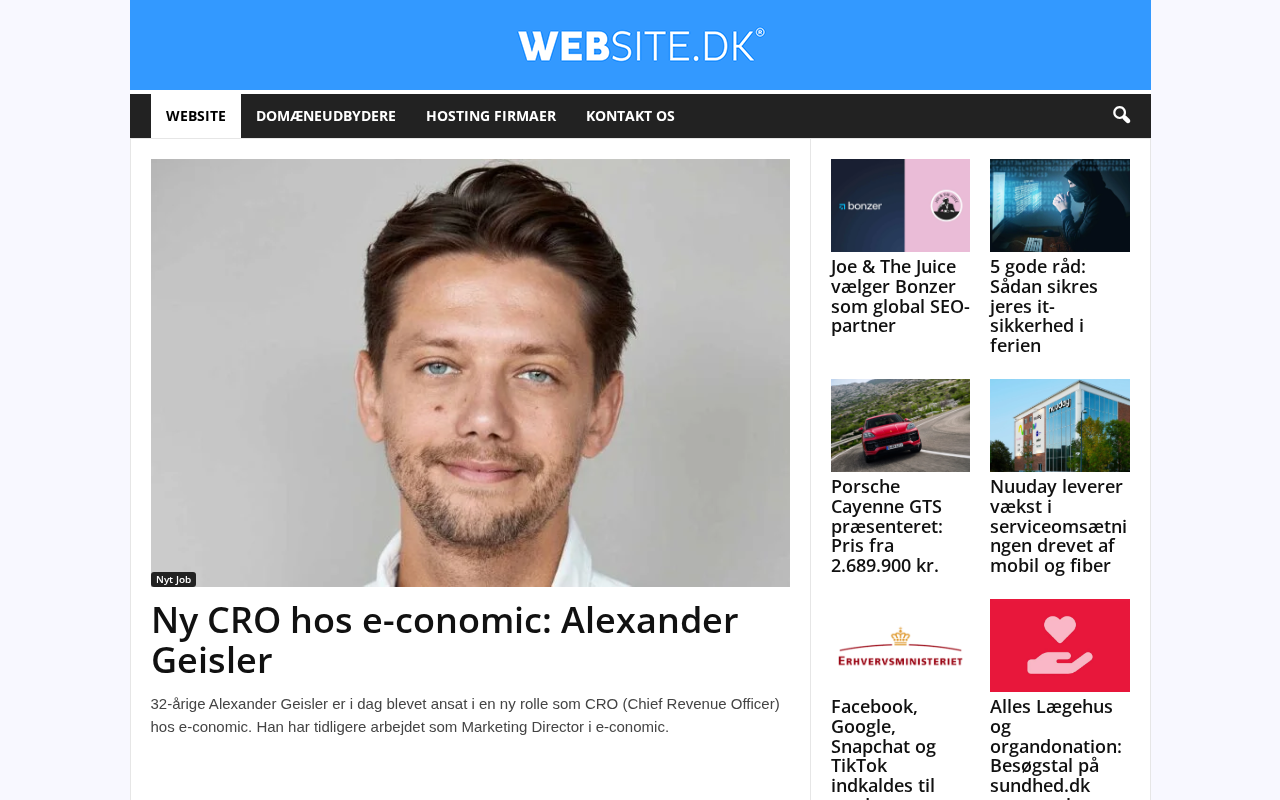The height and width of the screenshot is (800, 1280).
Task: Open the search magnifier icon
Action: tap(1121, 116)
